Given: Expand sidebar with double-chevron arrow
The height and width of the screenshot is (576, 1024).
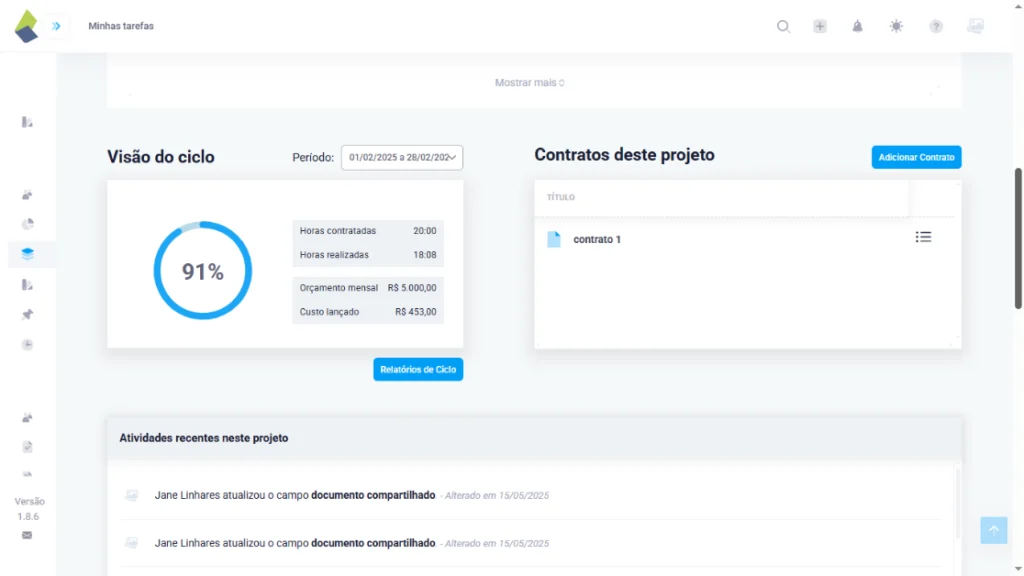Looking at the screenshot, I should point(56,26).
